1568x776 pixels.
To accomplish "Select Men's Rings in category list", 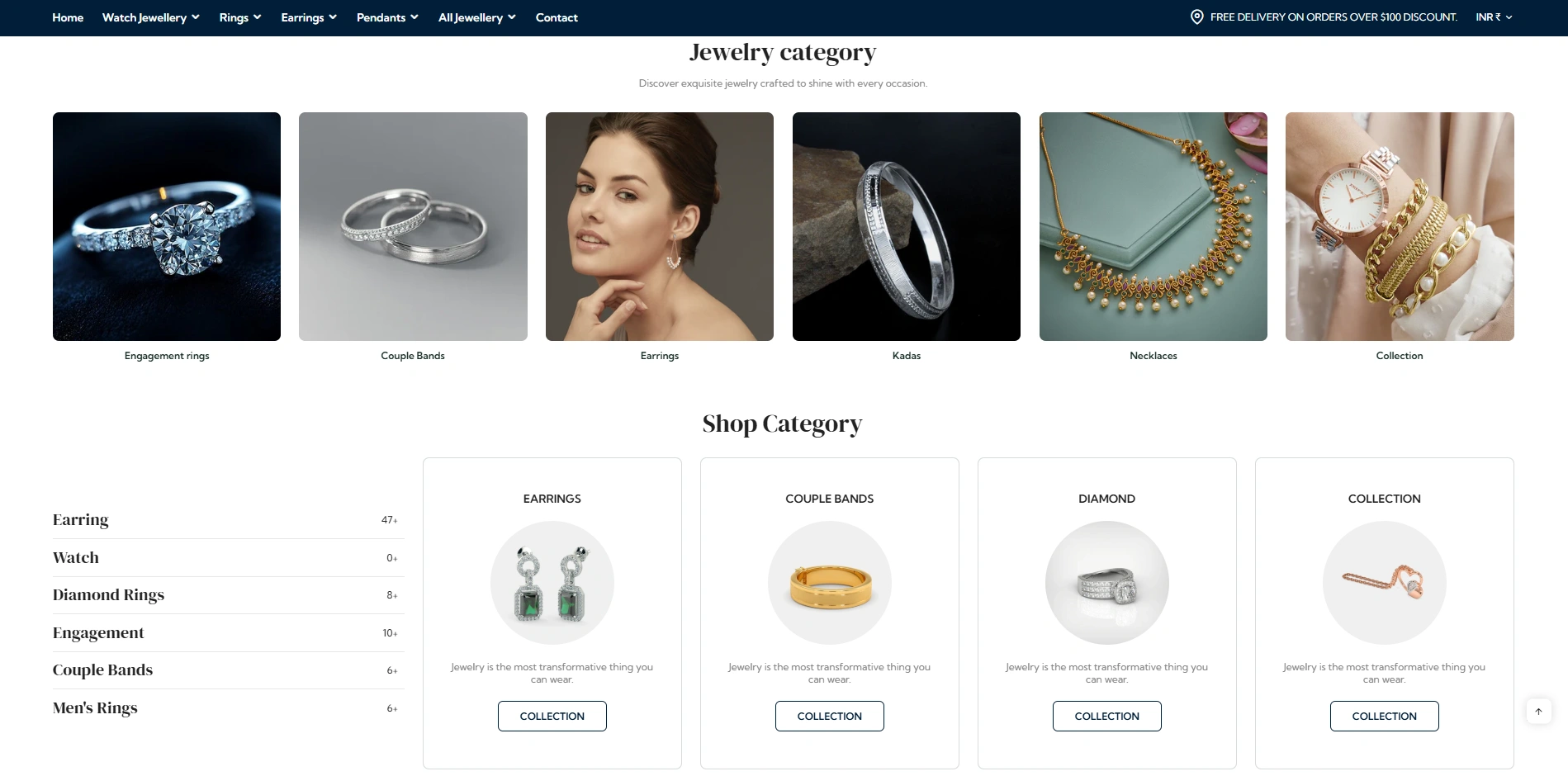I will click(x=225, y=708).
